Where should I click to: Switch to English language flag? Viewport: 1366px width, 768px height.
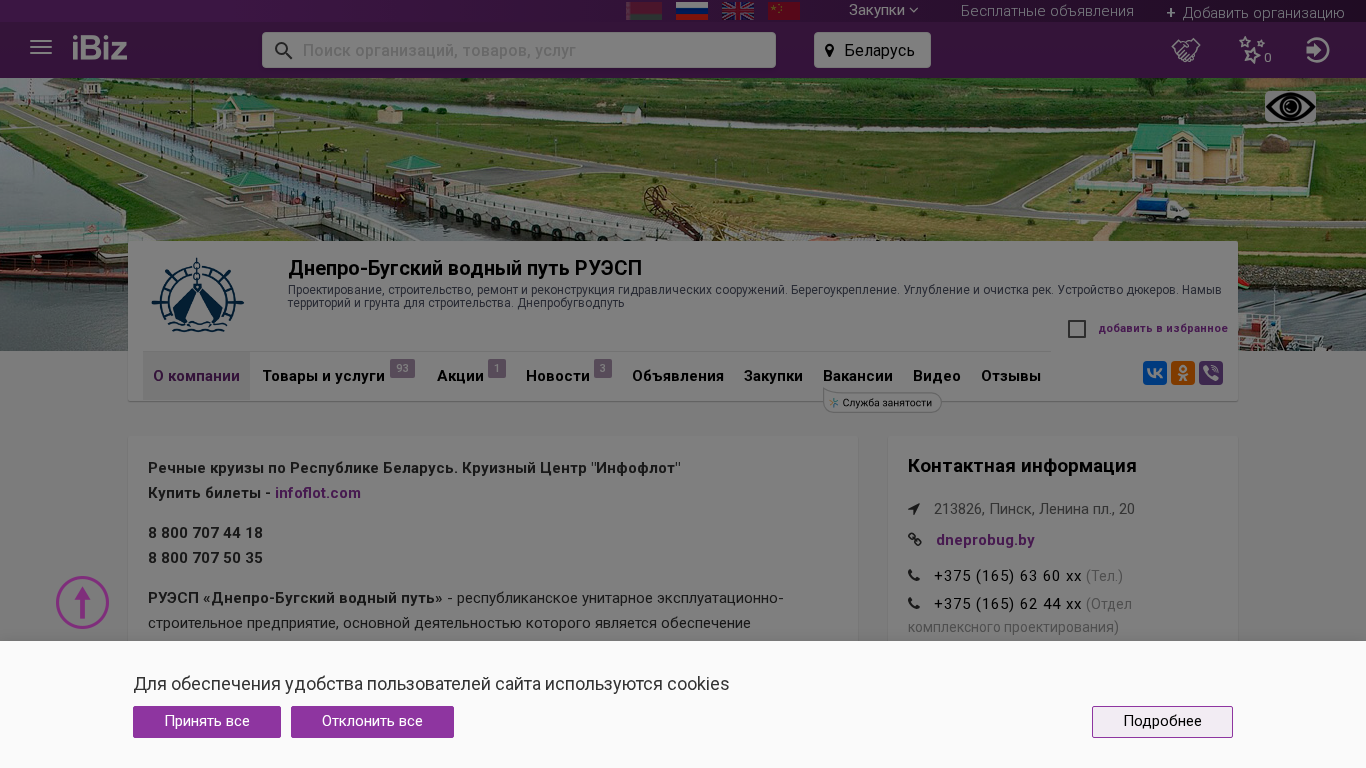point(738,10)
